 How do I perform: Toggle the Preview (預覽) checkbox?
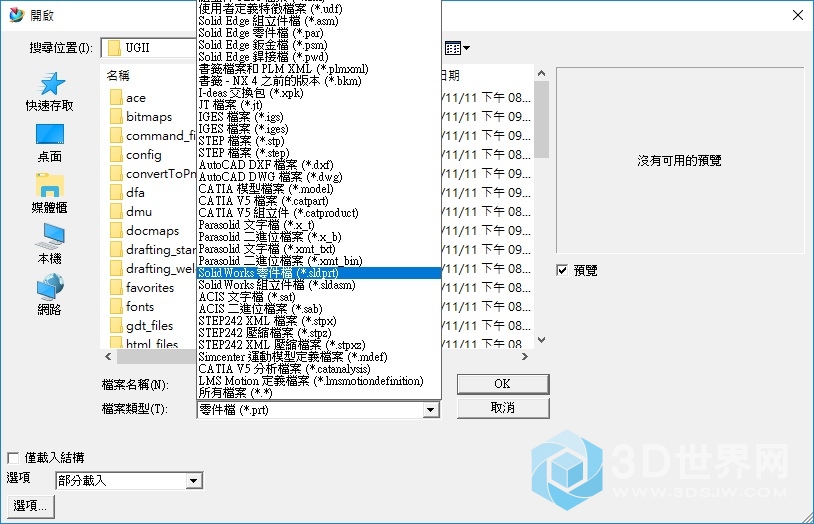(x=562, y=270)
